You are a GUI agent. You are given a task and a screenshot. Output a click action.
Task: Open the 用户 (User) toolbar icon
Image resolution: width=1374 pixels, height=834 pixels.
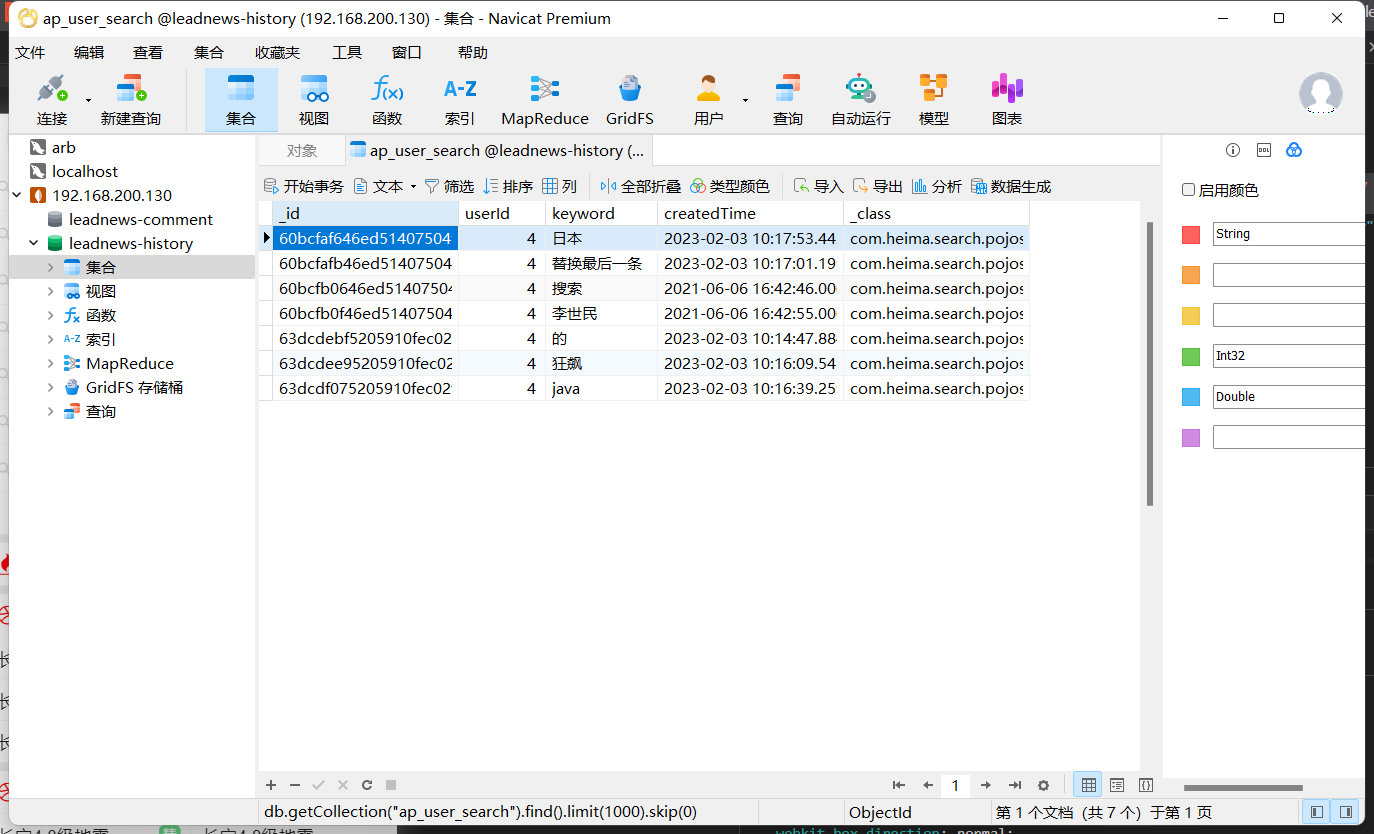click(708, 99)
